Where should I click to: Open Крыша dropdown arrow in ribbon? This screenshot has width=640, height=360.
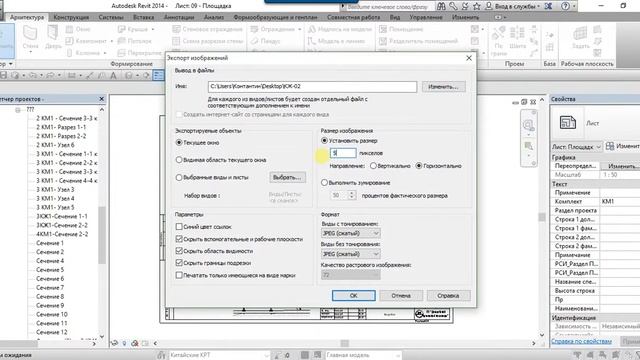point(153,29)
